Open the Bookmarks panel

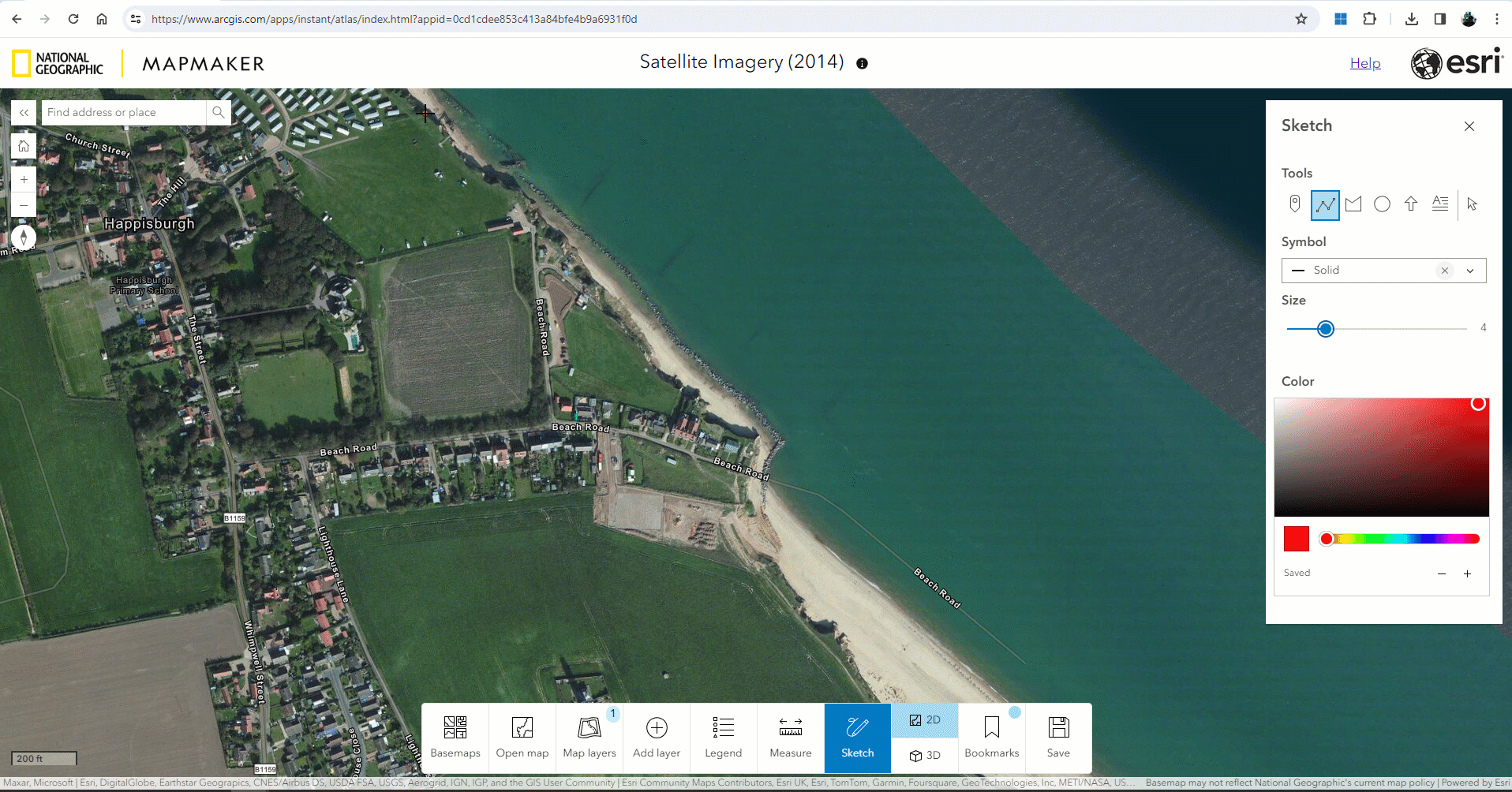click(991, 736)
